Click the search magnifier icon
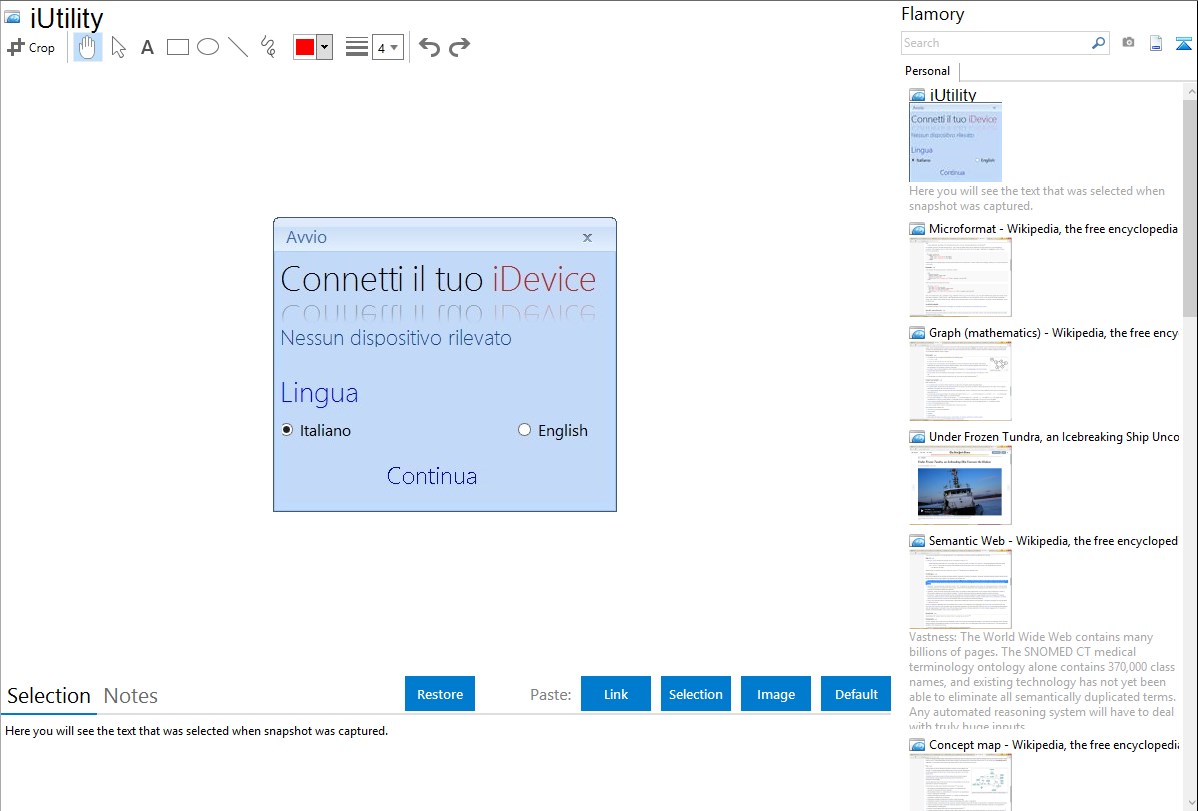 click(1099, 43)
